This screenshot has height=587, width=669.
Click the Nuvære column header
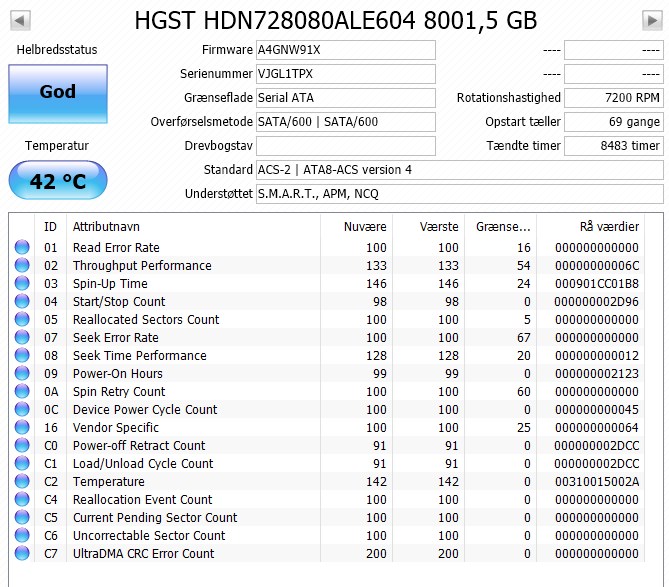click(x=356, y=227)
